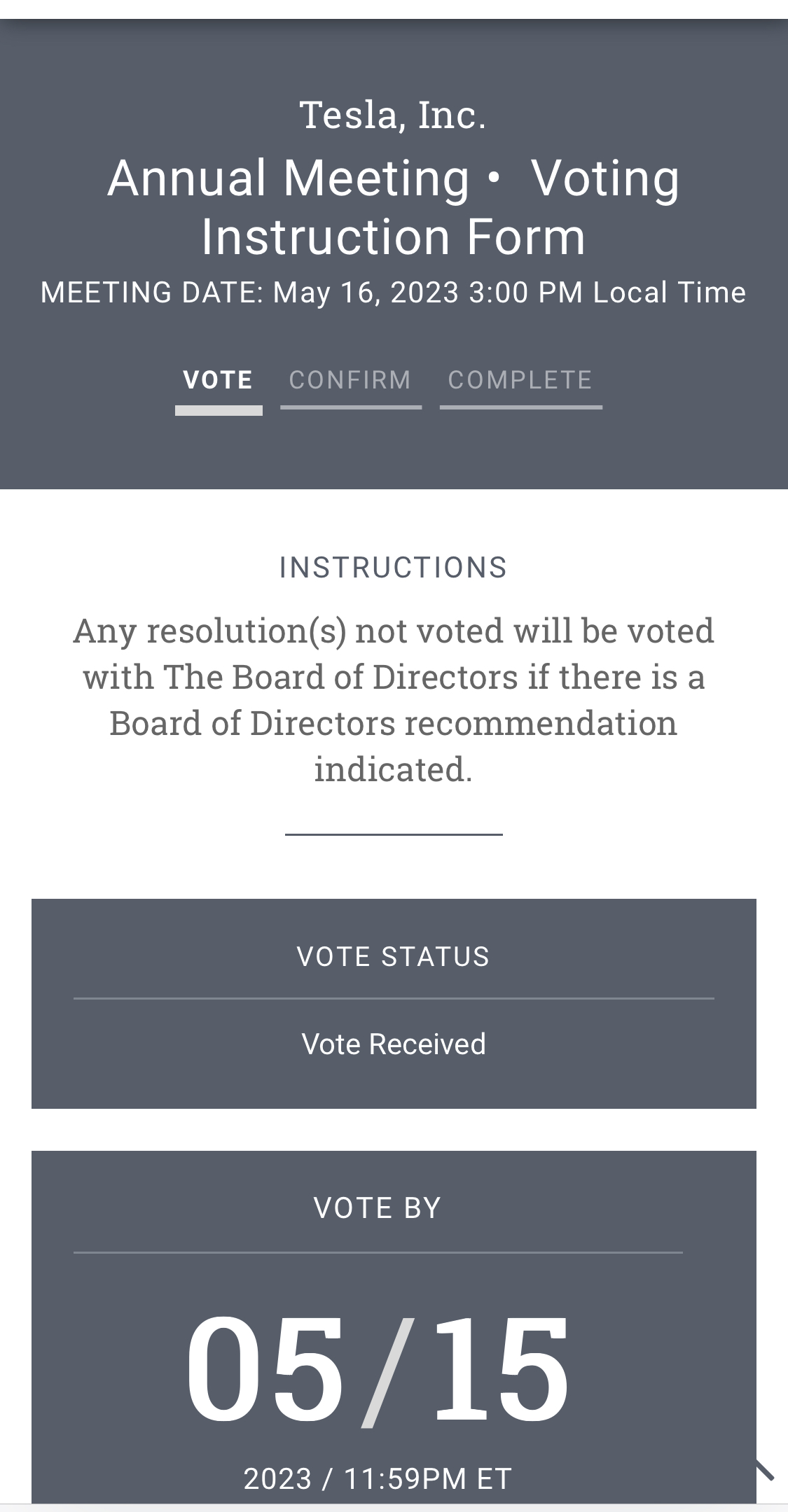The image size is (788, 1512).
Task: Tap the VOTE STATUS panel header
Action: [x=394, y=957]
